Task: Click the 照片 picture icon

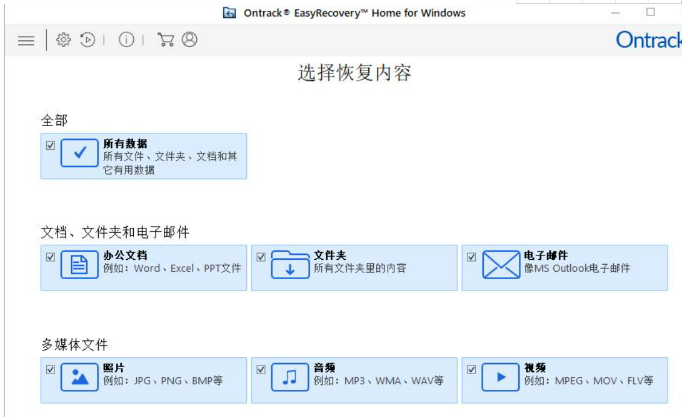Action: [x=79, y=377]
